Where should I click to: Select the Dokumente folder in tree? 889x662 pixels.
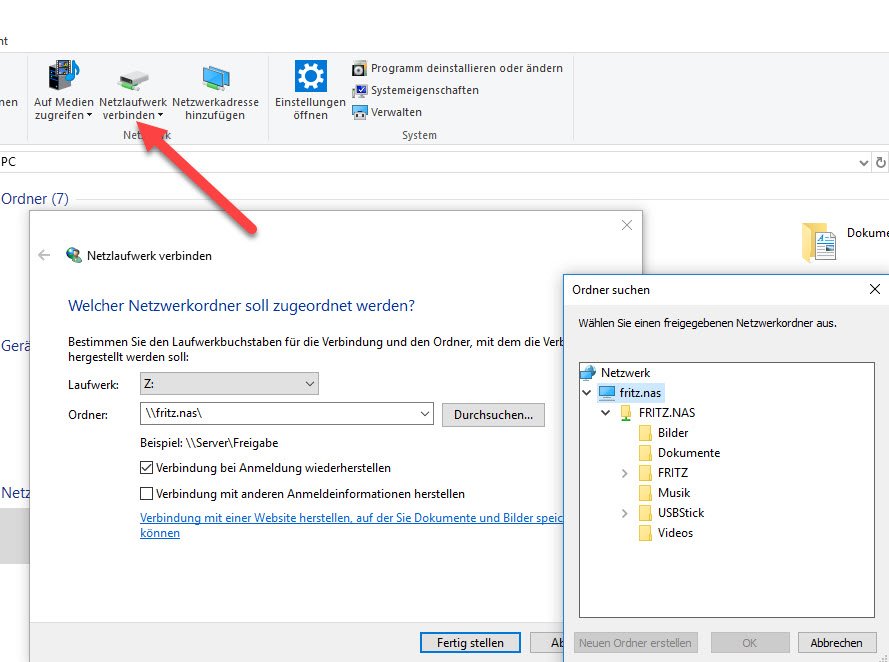point(689,452)
